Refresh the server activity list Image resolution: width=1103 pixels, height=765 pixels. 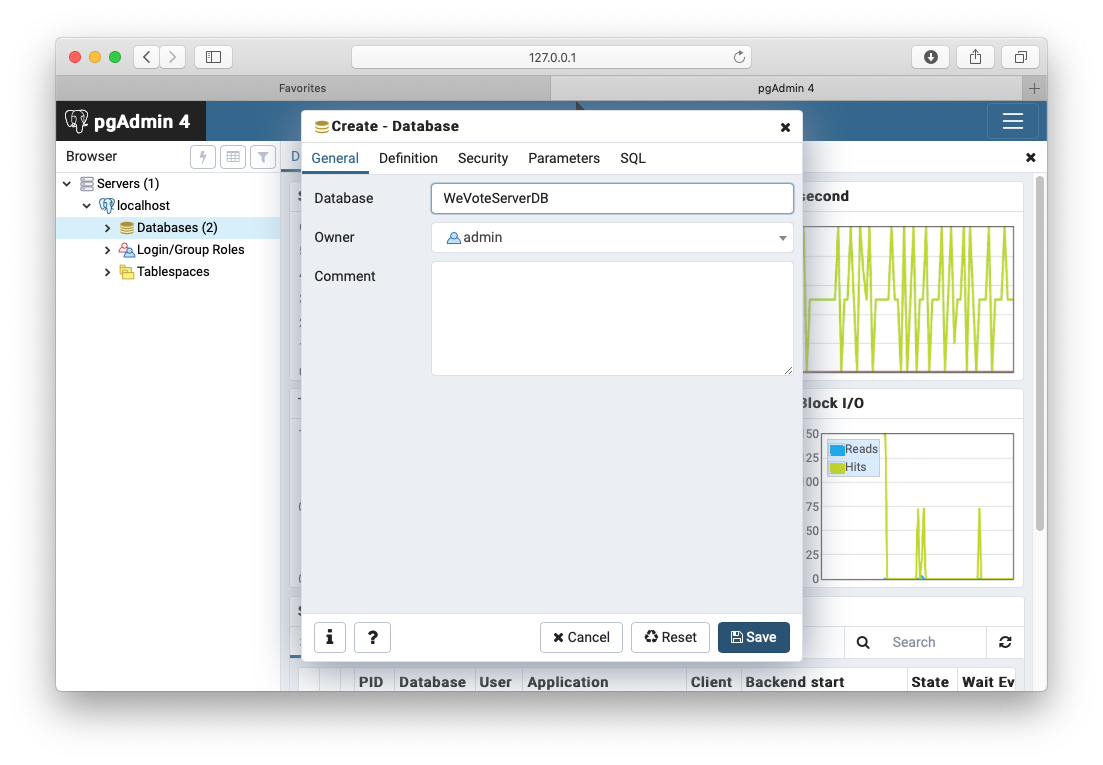point(1005,642)
